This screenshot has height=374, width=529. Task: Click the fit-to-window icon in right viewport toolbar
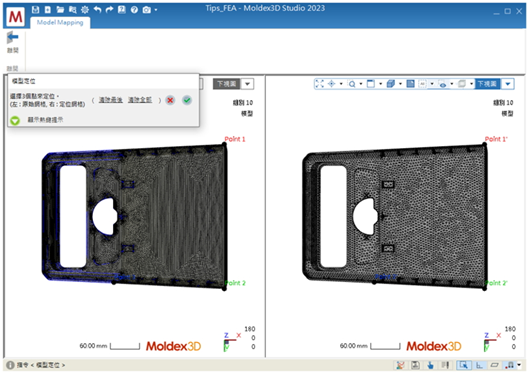[x=319, y=84]
